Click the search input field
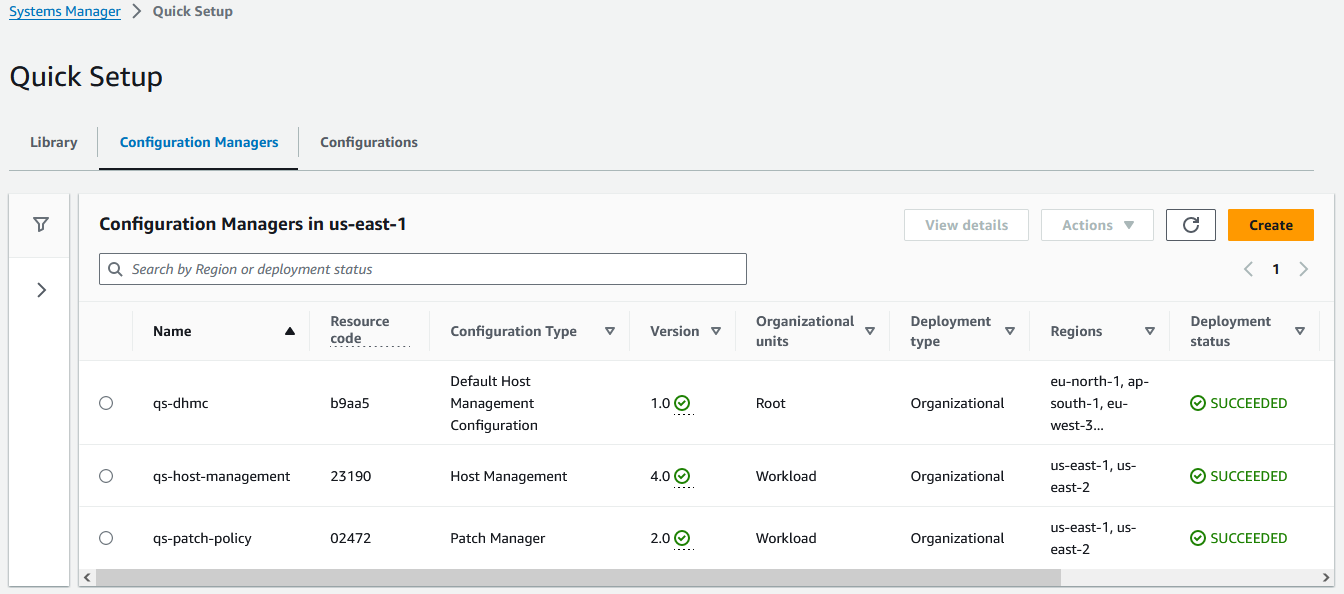The height and width of the screenshot is (594, 1344). click(422, 268)
